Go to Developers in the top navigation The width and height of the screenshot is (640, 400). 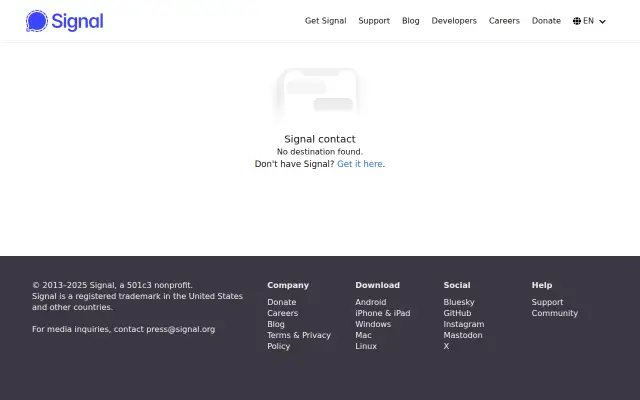click(454, 21)
